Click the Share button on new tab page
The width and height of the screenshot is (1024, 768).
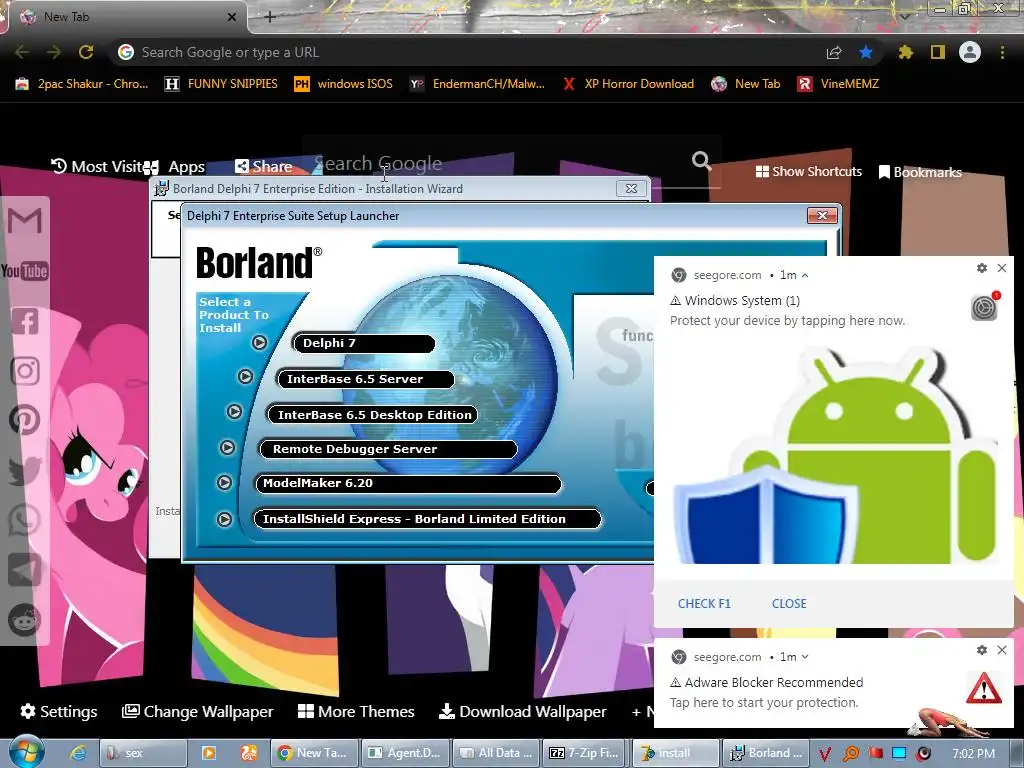(x=264, y=167)
